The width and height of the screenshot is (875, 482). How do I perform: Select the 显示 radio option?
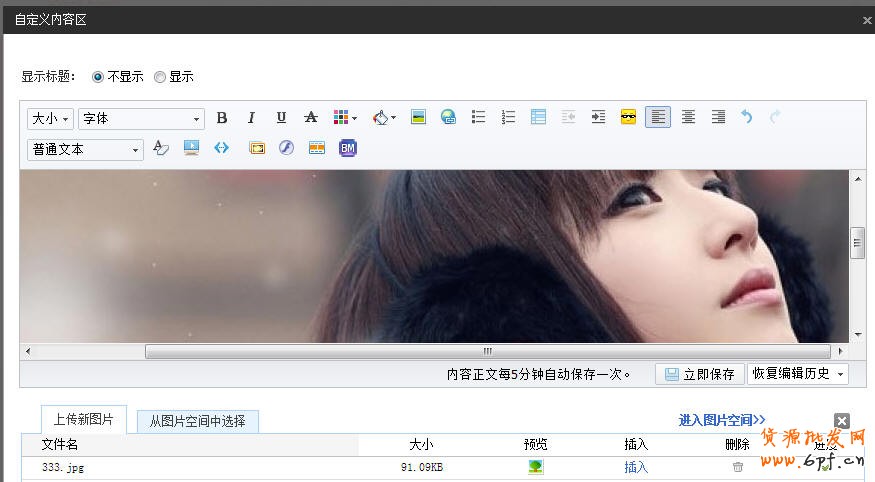point(160,77)
